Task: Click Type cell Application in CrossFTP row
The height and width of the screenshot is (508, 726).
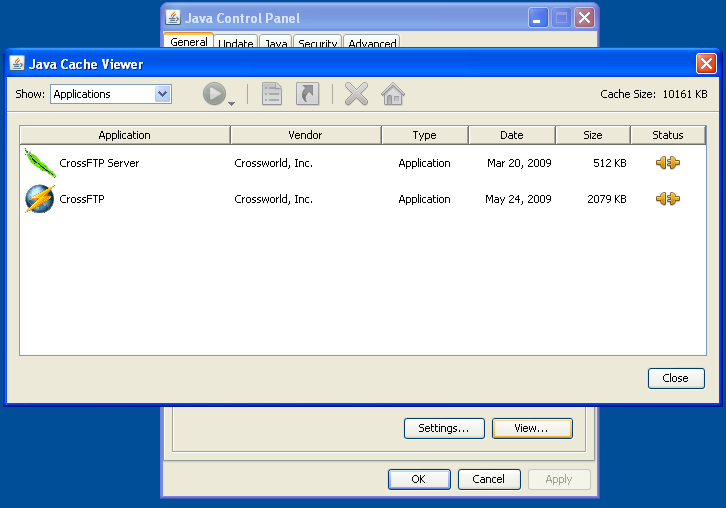Action: tap(424, 199)
